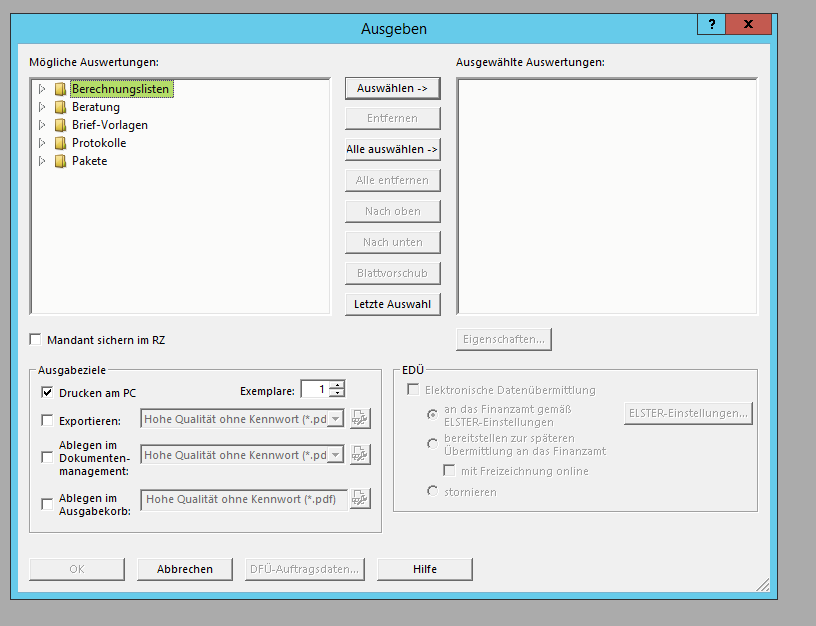This screenshot has height=626, width=816.
Task: Select the stornieren radio option
Action: [432, 491]
